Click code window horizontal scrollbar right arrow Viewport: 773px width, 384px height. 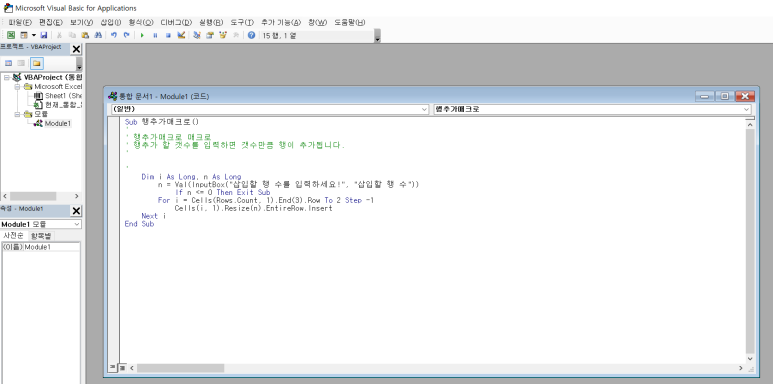pos(741,368)
